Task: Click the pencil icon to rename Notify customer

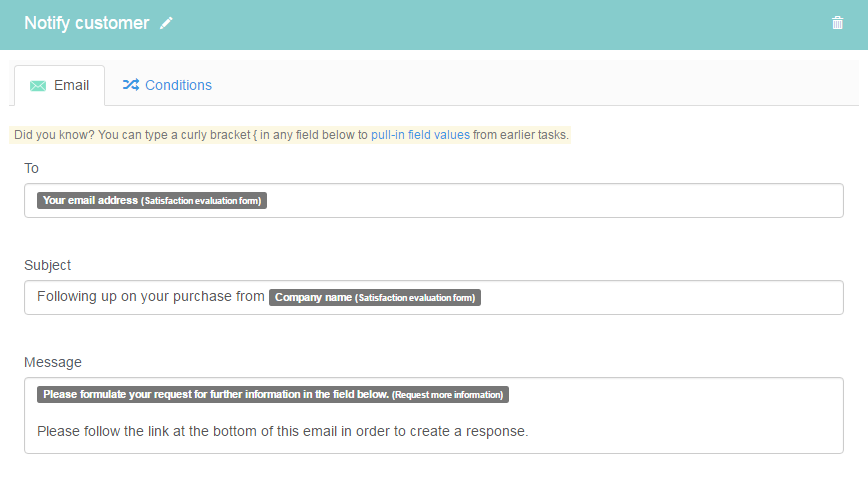Action: coord(166,23)
